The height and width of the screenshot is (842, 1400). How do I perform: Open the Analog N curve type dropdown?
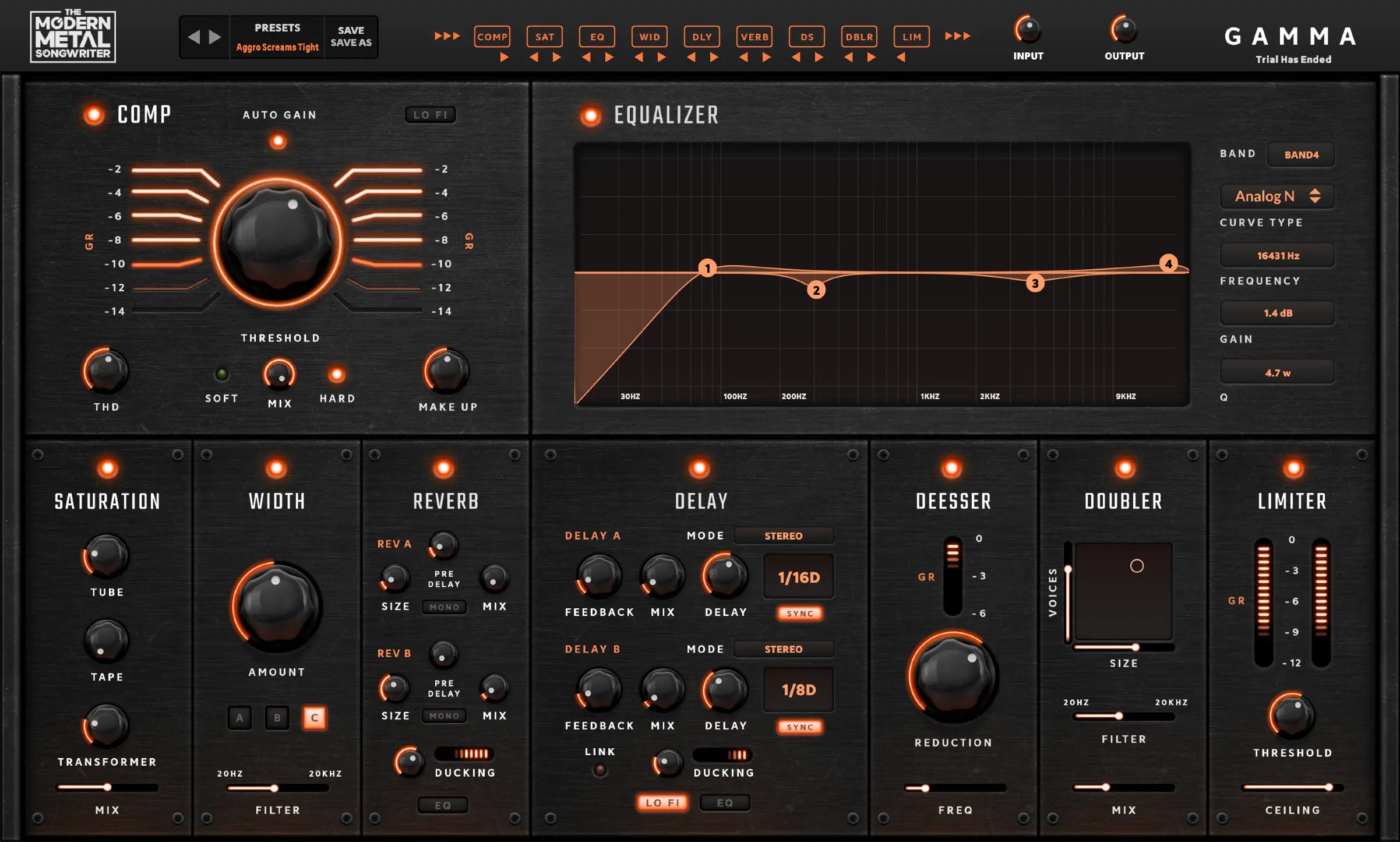[x=1276, y=196]
